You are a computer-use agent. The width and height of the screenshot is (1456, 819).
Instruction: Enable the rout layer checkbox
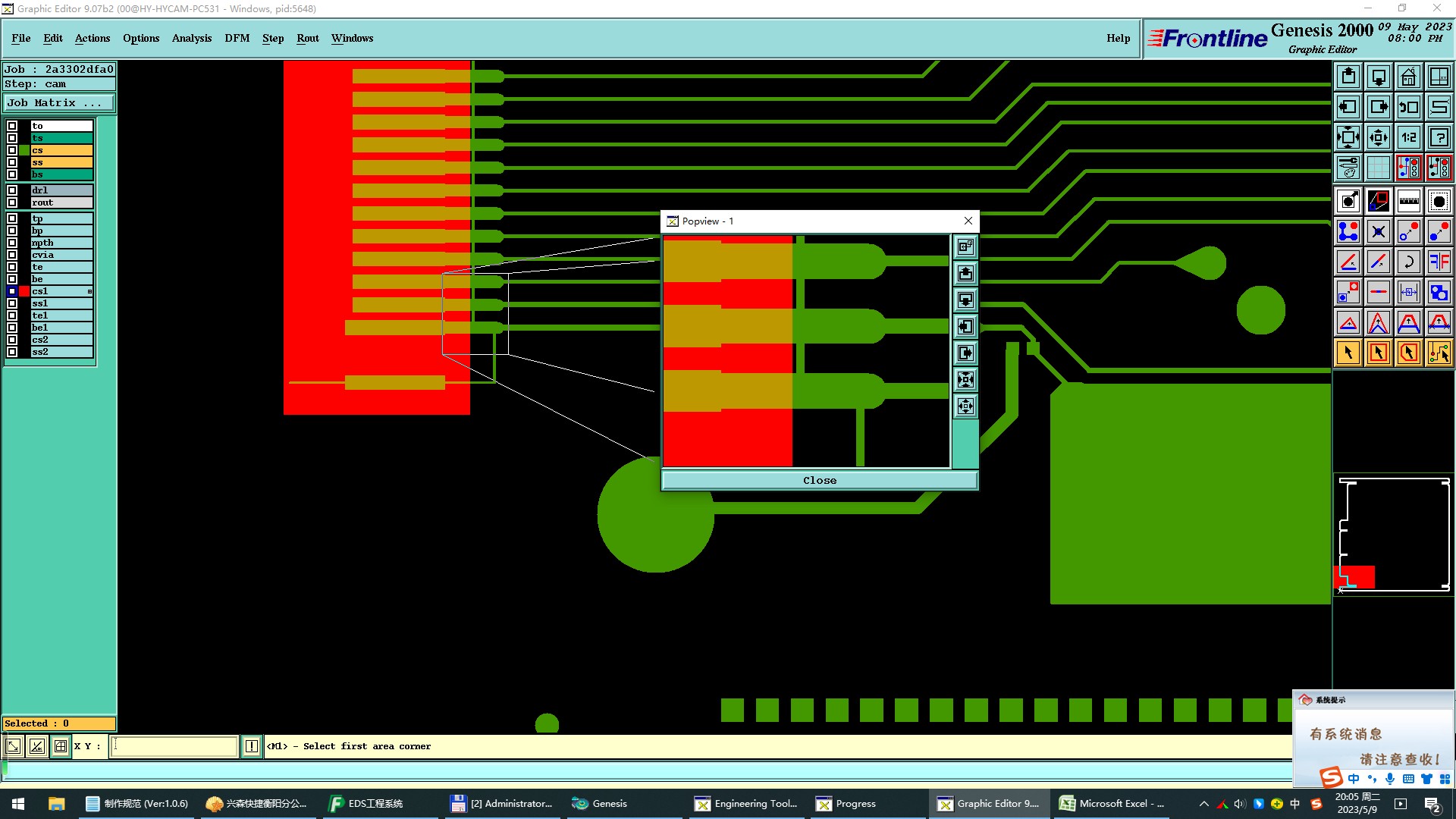click(12, 202)
